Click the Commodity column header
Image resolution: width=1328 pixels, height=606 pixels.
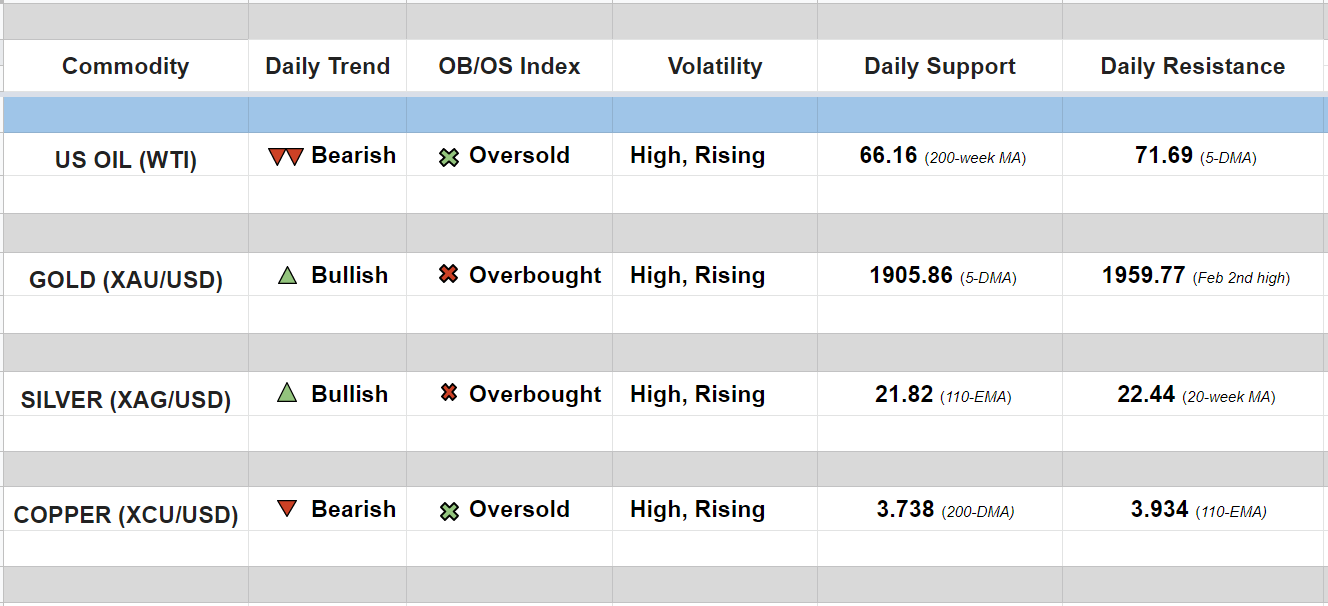pyautogui.click(x=125, y=67)
